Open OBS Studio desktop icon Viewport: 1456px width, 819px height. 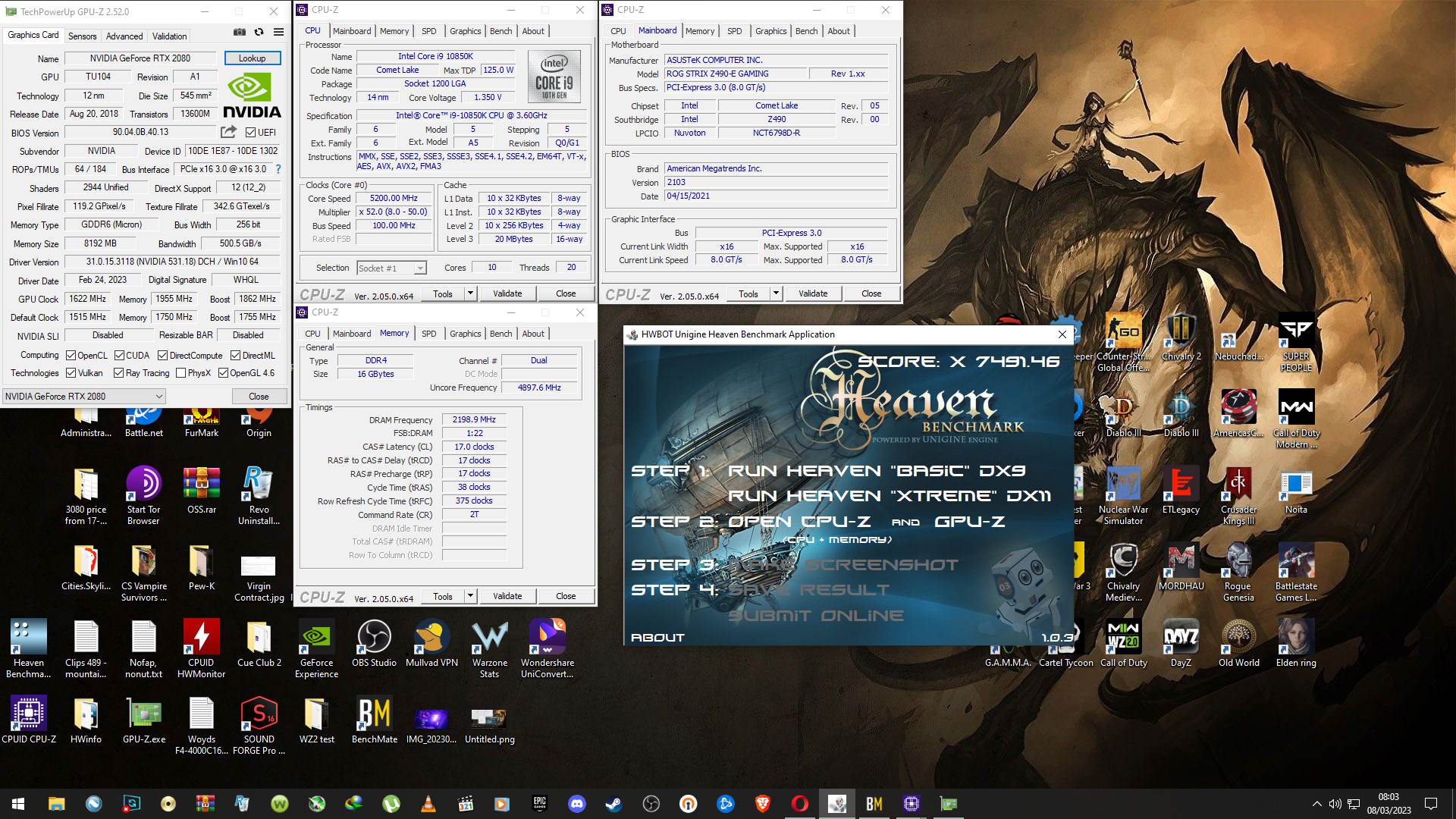point(374,643)
